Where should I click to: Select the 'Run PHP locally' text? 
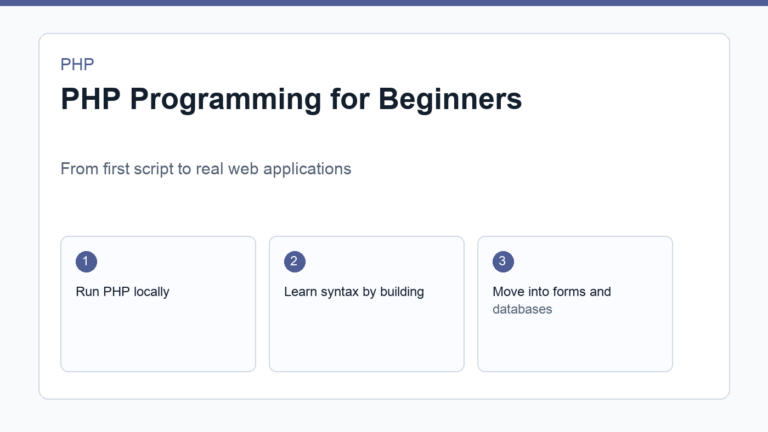pyautogui.click(x=122, y=292)
